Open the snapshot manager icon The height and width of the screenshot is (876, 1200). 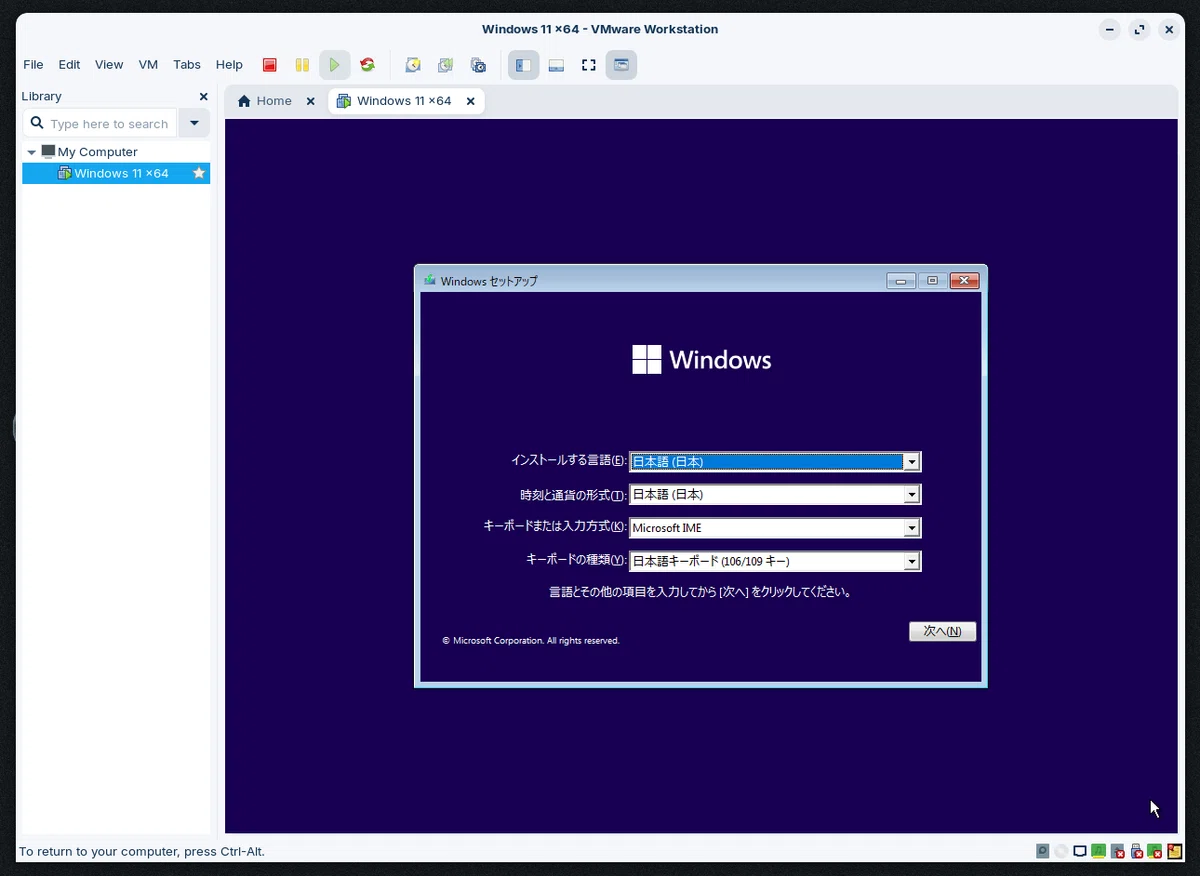click(x=479, y=65)
